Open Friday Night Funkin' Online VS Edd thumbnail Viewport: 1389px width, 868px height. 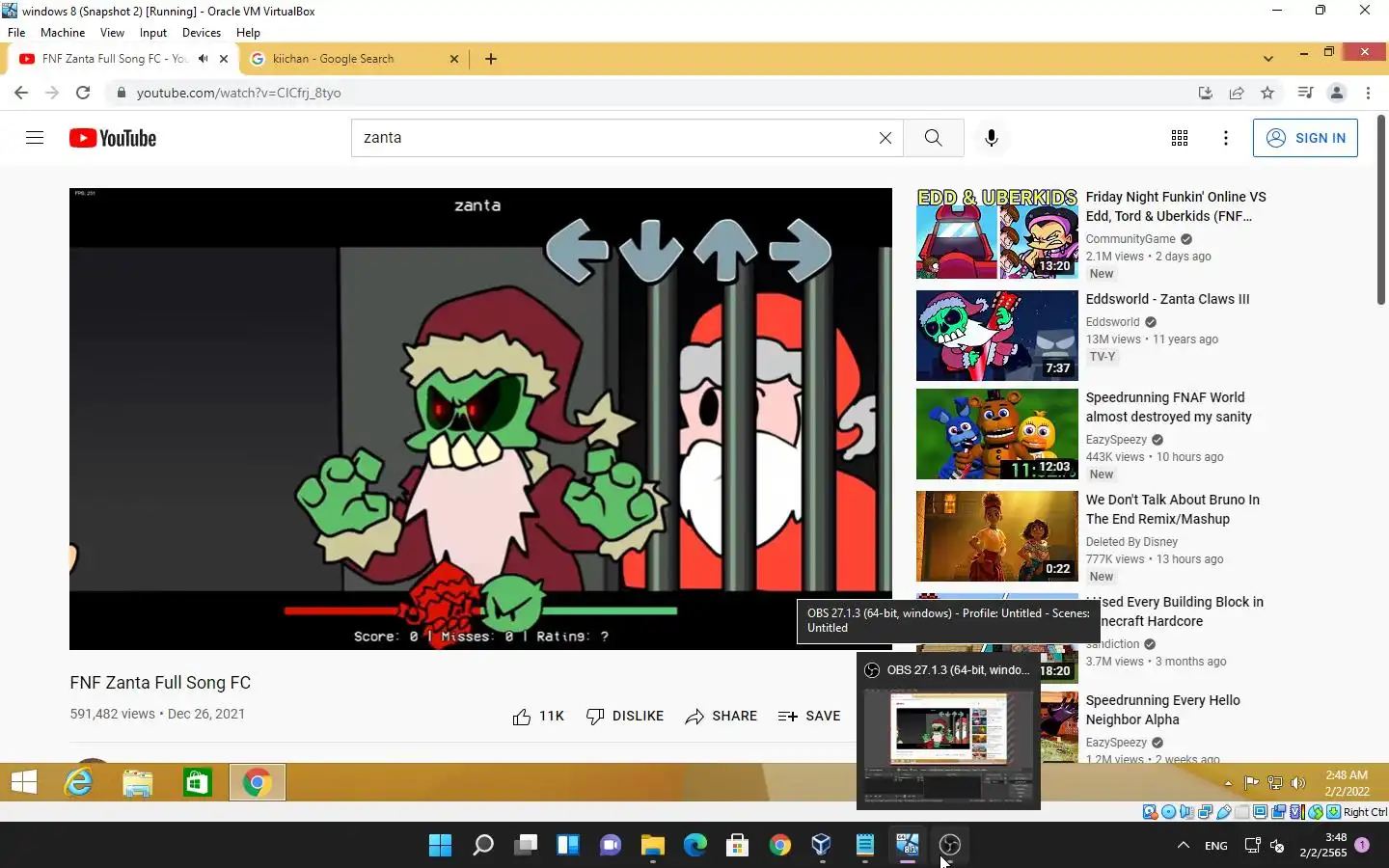pyautogui.click(x=996, y=233)
